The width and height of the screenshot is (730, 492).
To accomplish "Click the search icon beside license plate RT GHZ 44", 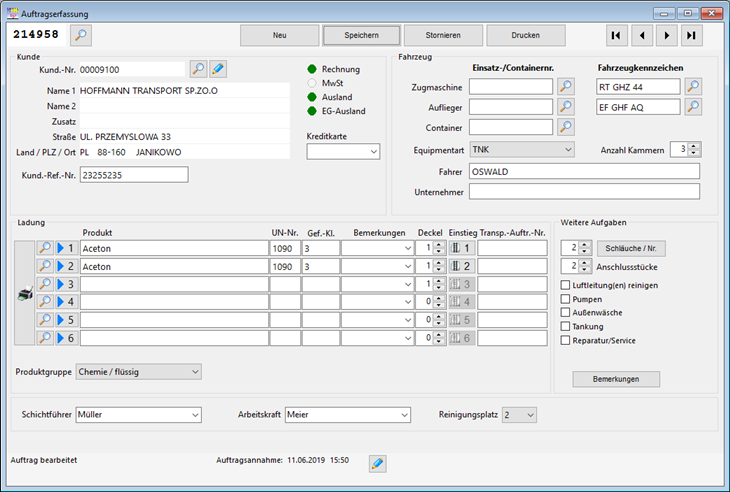I will click(x=693, y=87).
